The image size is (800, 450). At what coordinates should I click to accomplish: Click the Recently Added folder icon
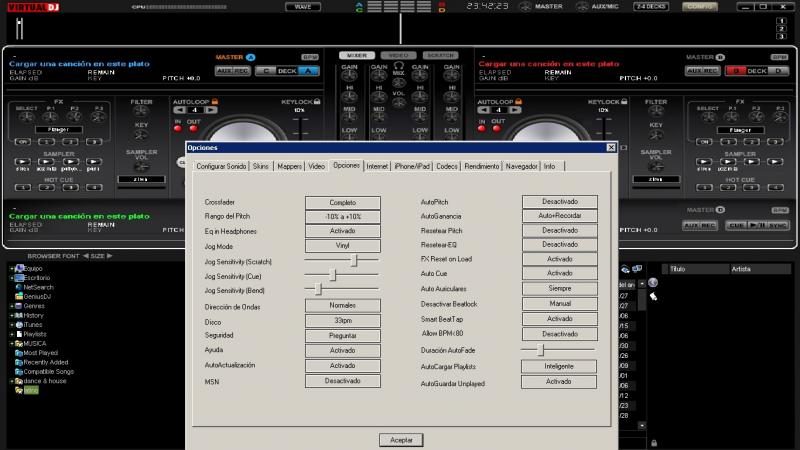point(19,362)
